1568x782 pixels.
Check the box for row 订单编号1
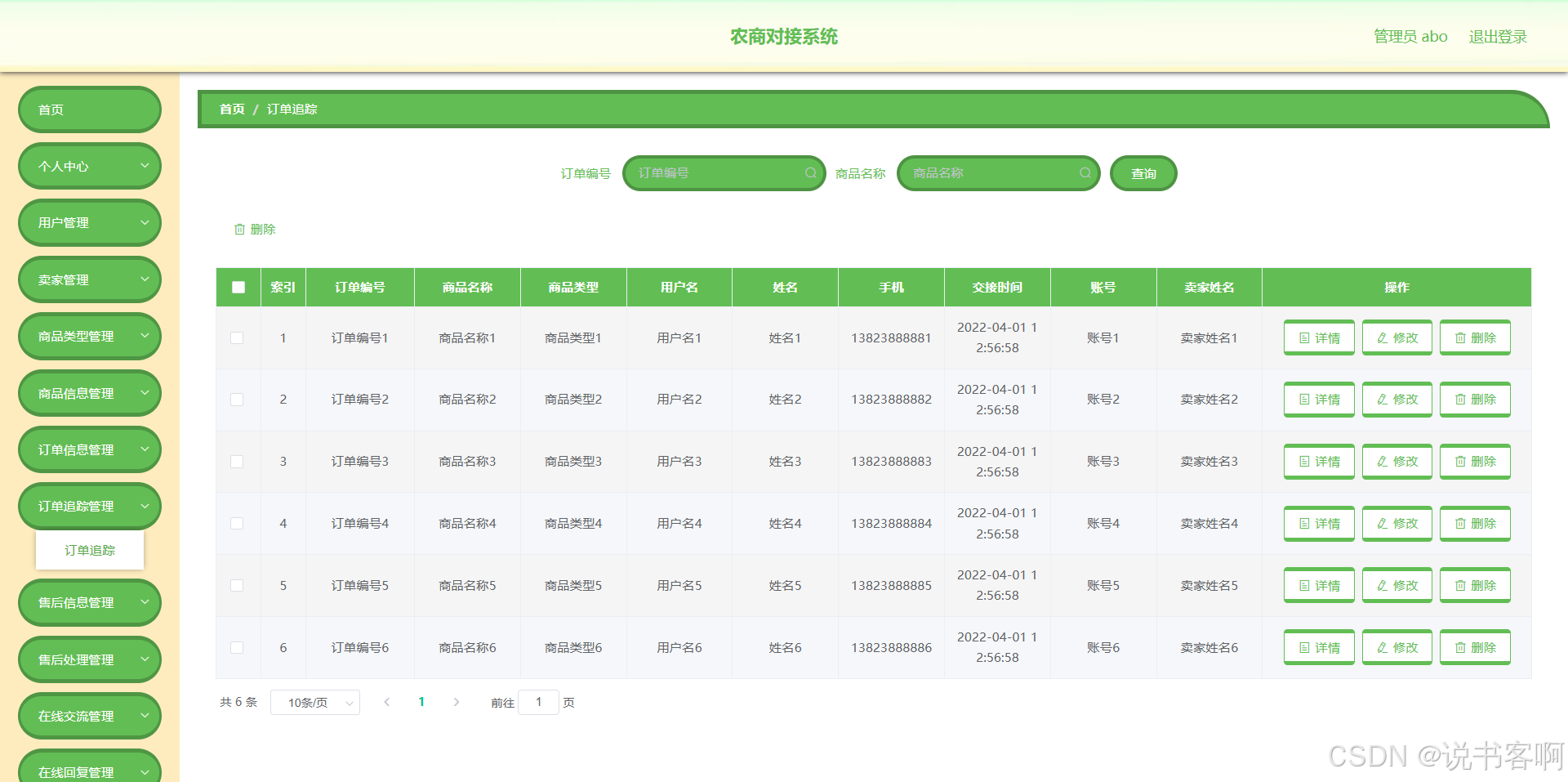237,337
